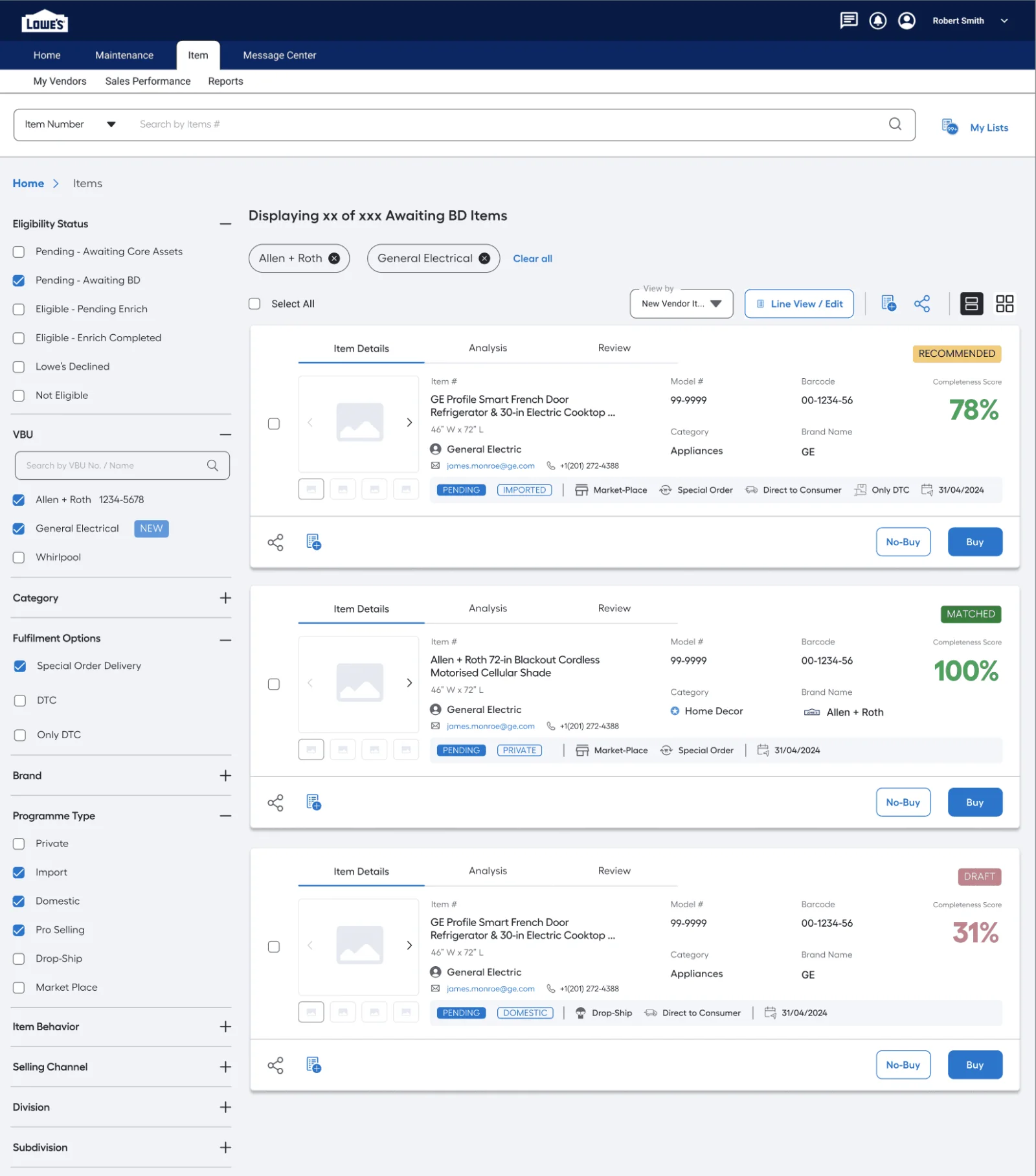This screenshot has width=1036, height=1176.
Task: Click the add-to-list icon in the toolbar
Action: pyautogui.click(x=888, y=304)
